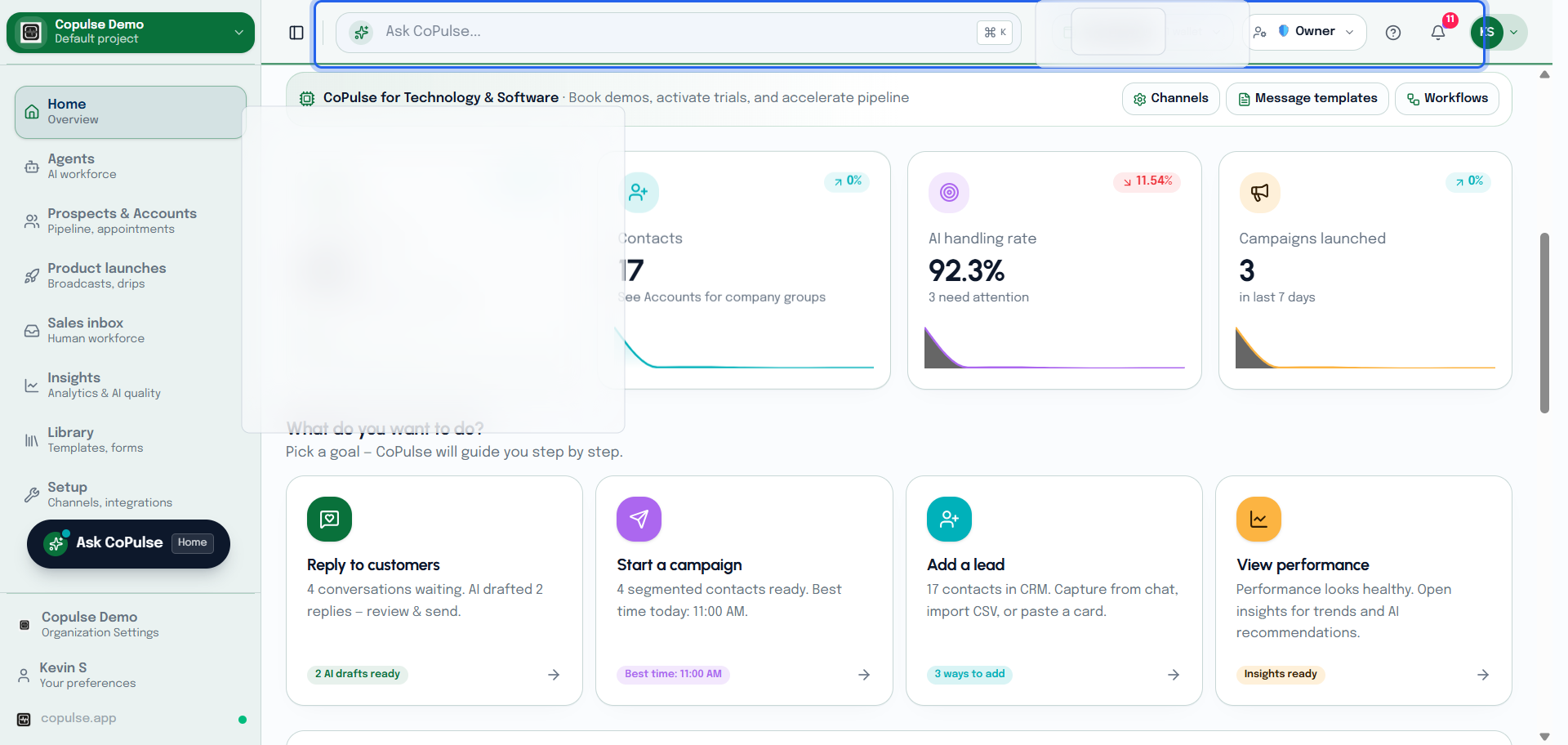1568x745 pixels.
Task: Click the Library books icon
Action: pyautogui.click(x=32, y=440)
